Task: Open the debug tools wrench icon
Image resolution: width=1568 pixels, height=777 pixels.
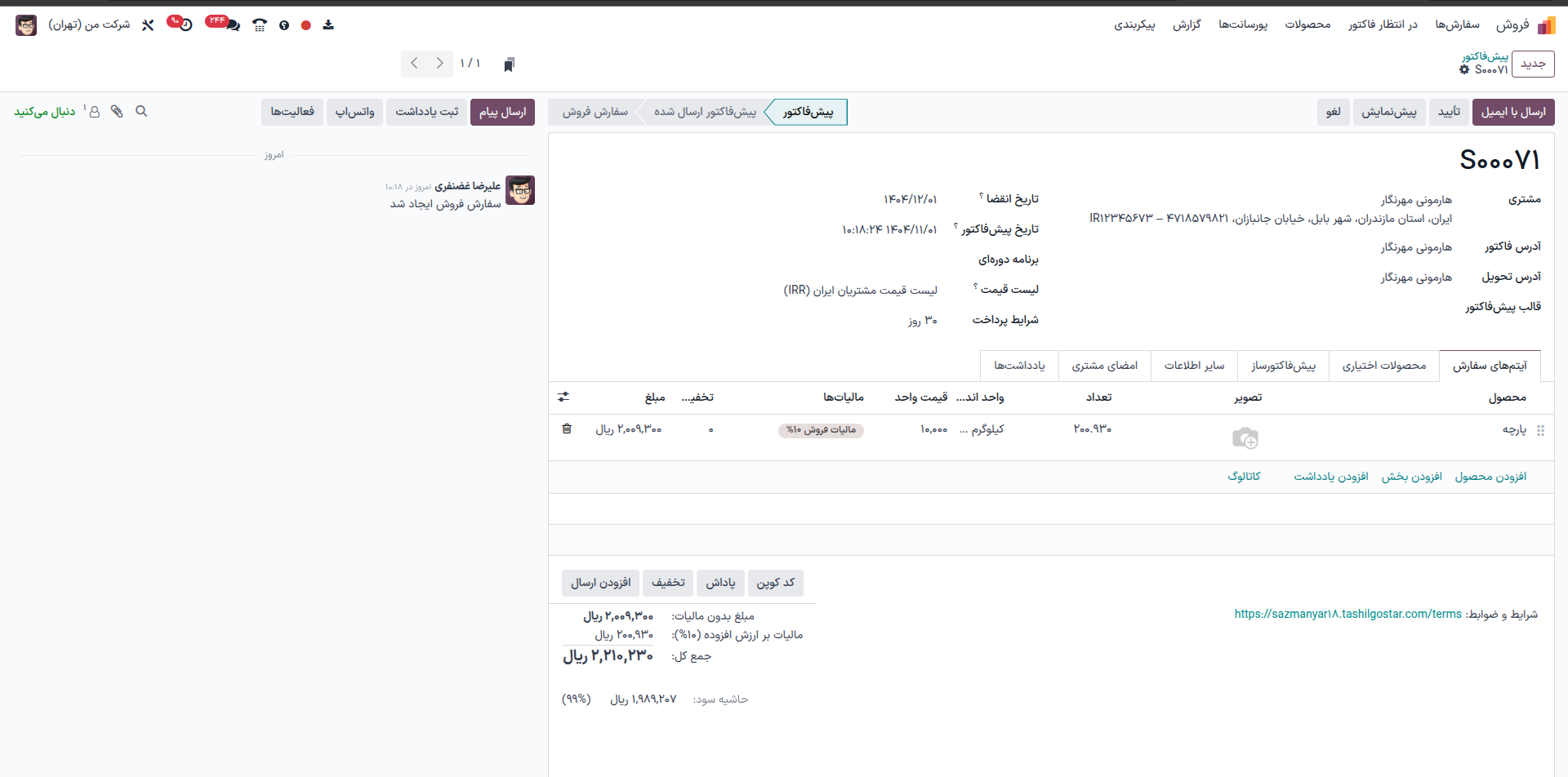Action: coord(148,25)
